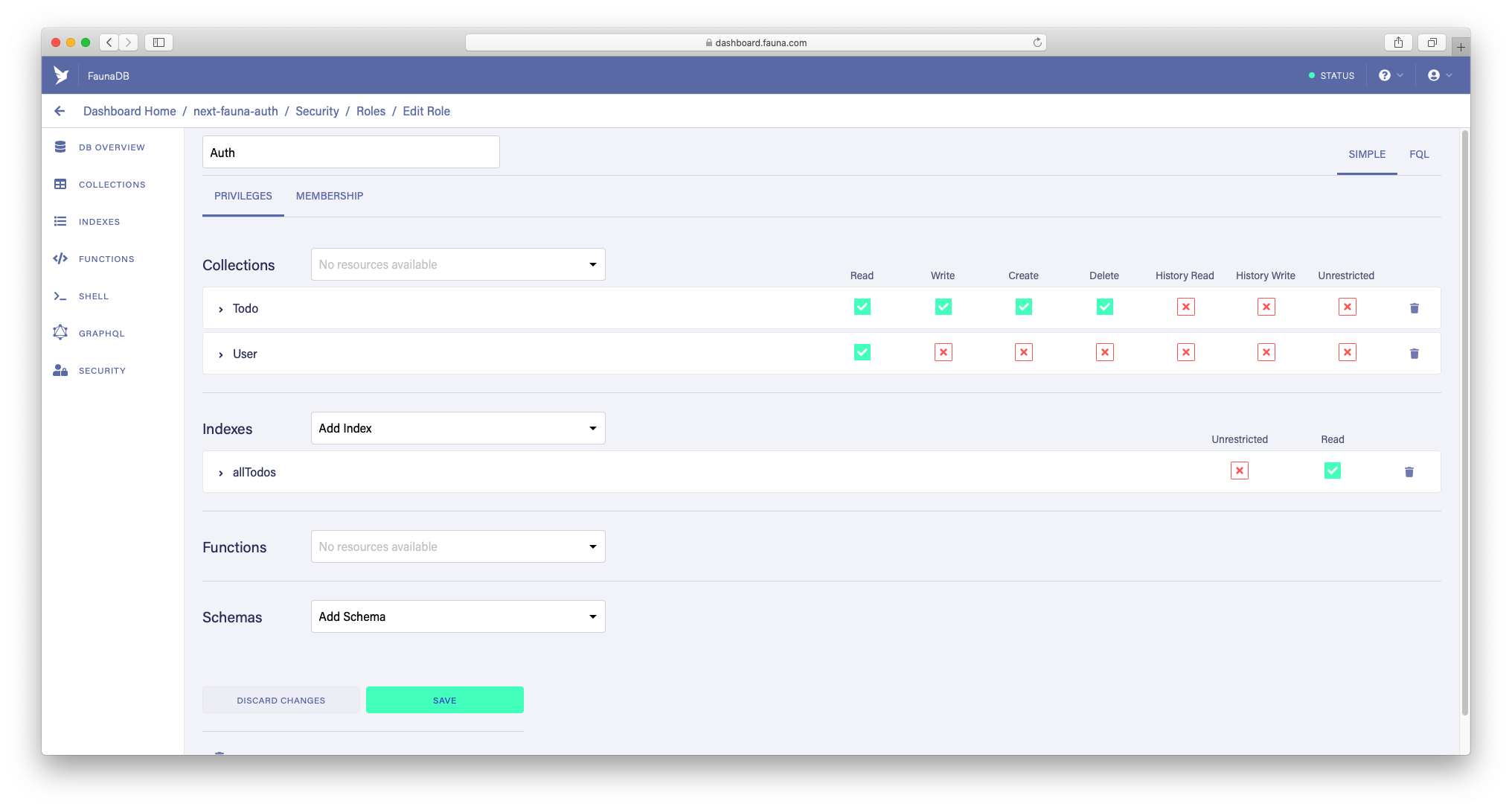Click the page vertical scrollbar
The width and height of the screenshot is (1512, 810).
tap(1465, 422)
